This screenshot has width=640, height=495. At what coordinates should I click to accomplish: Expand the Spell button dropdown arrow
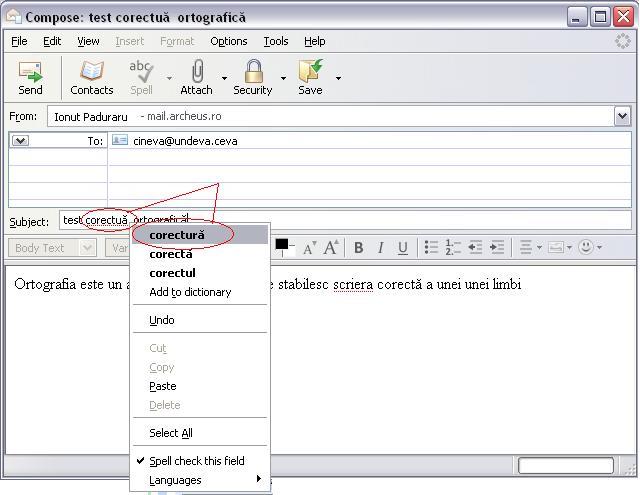(169, 78)
